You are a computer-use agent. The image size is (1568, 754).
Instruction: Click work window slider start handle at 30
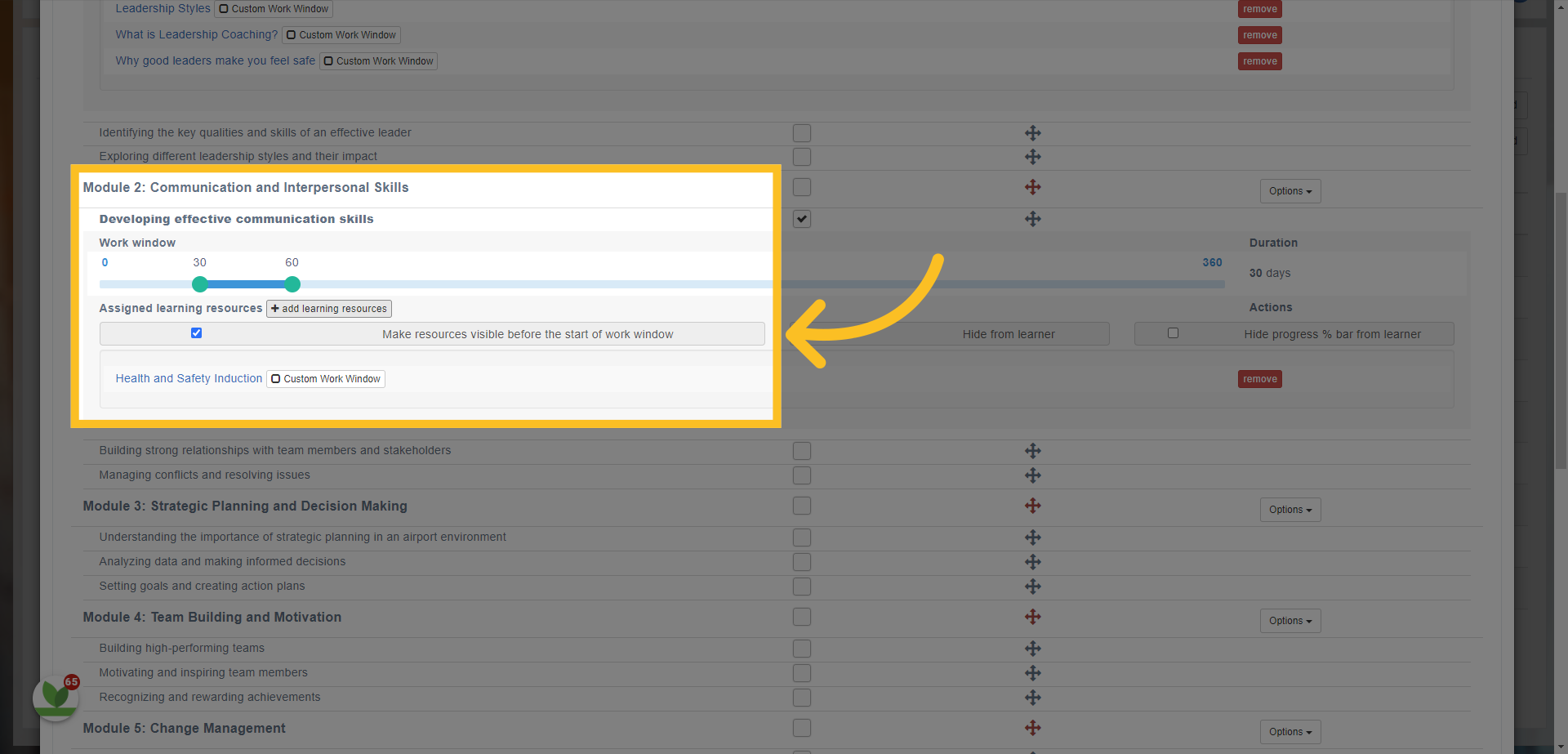pos(200,284)
